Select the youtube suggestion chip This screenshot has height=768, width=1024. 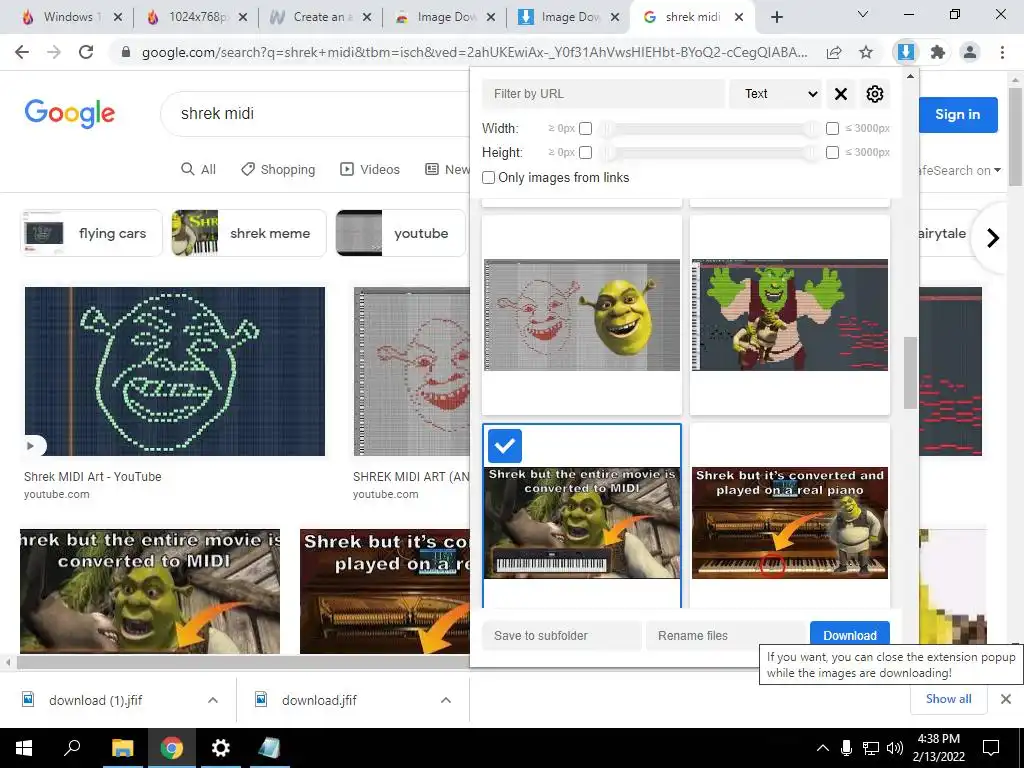coord(401,233)
